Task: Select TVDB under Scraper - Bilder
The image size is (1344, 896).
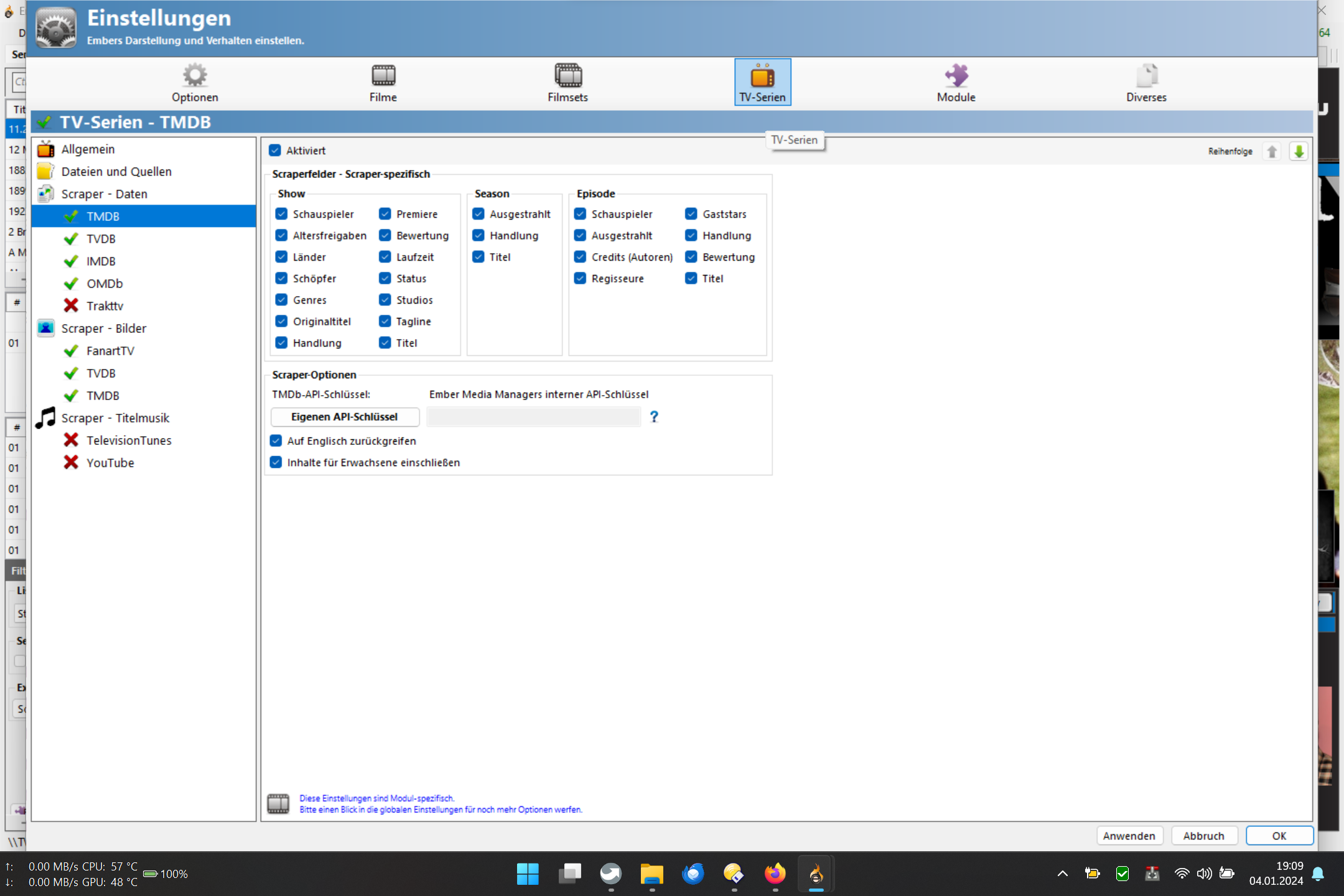Action: (101, 373)
